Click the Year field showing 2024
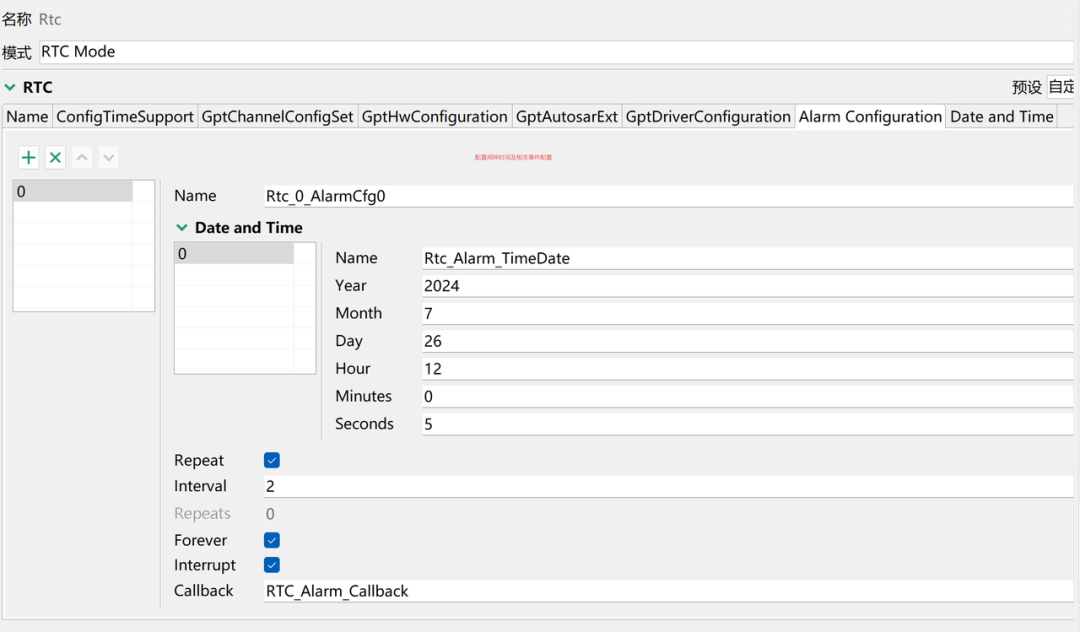The height and width of the screenshot is (632, 1080). (x=745, y=286)
